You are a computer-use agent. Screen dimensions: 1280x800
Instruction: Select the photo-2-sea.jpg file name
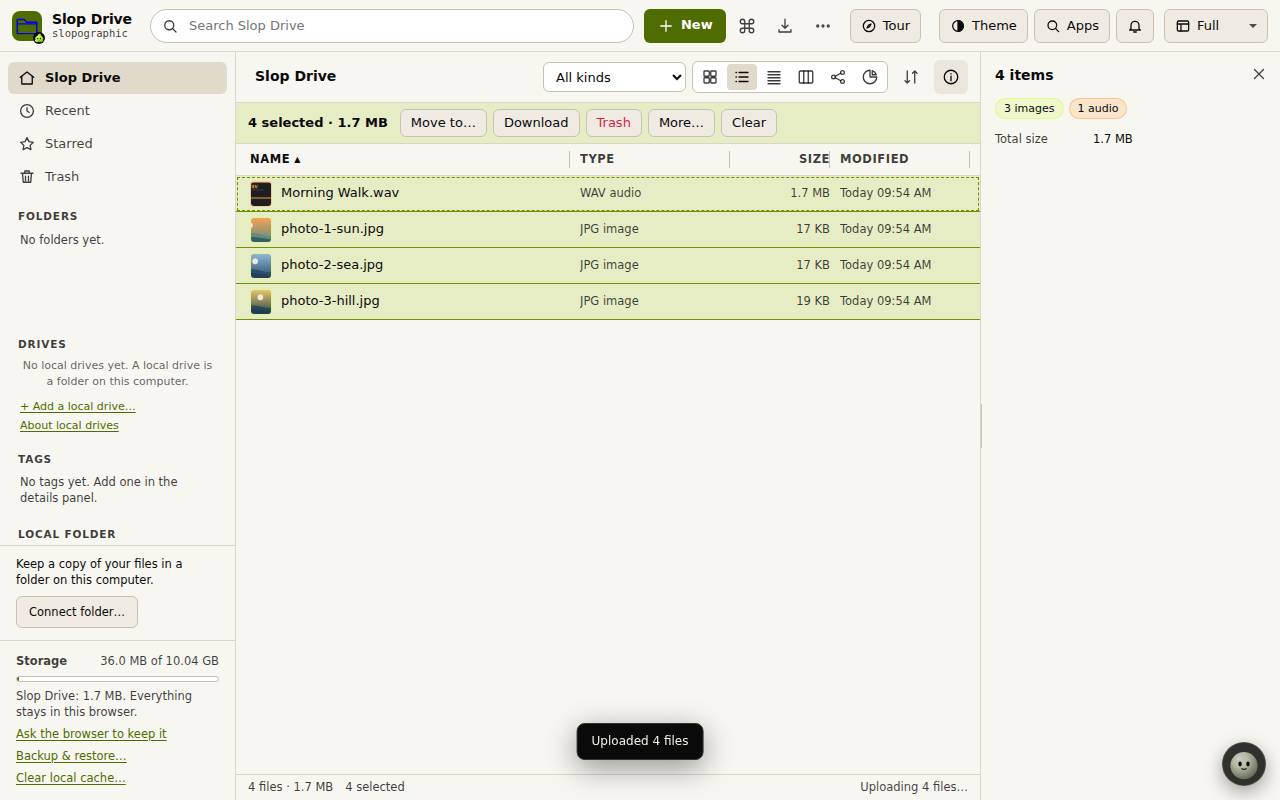(x=332, y=265)
